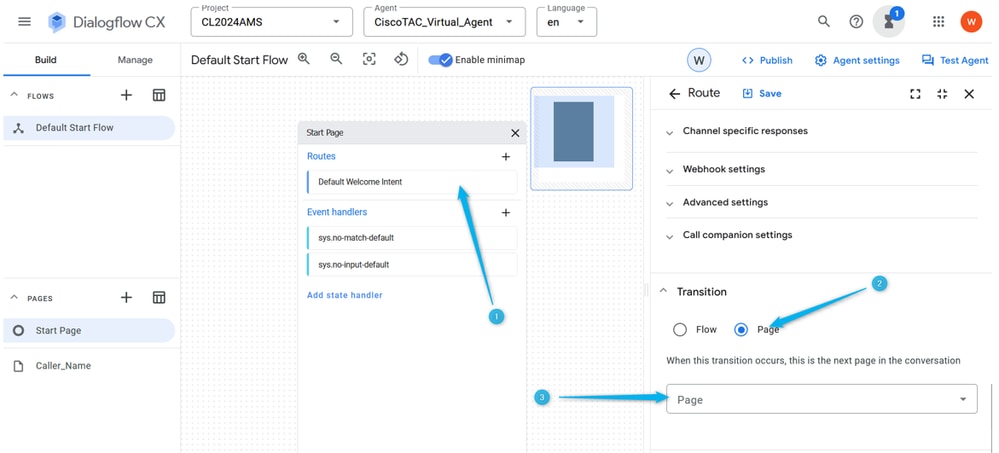The image size is (999, 453).
Task: Open Agent settings
Action: tap(857, 61)
